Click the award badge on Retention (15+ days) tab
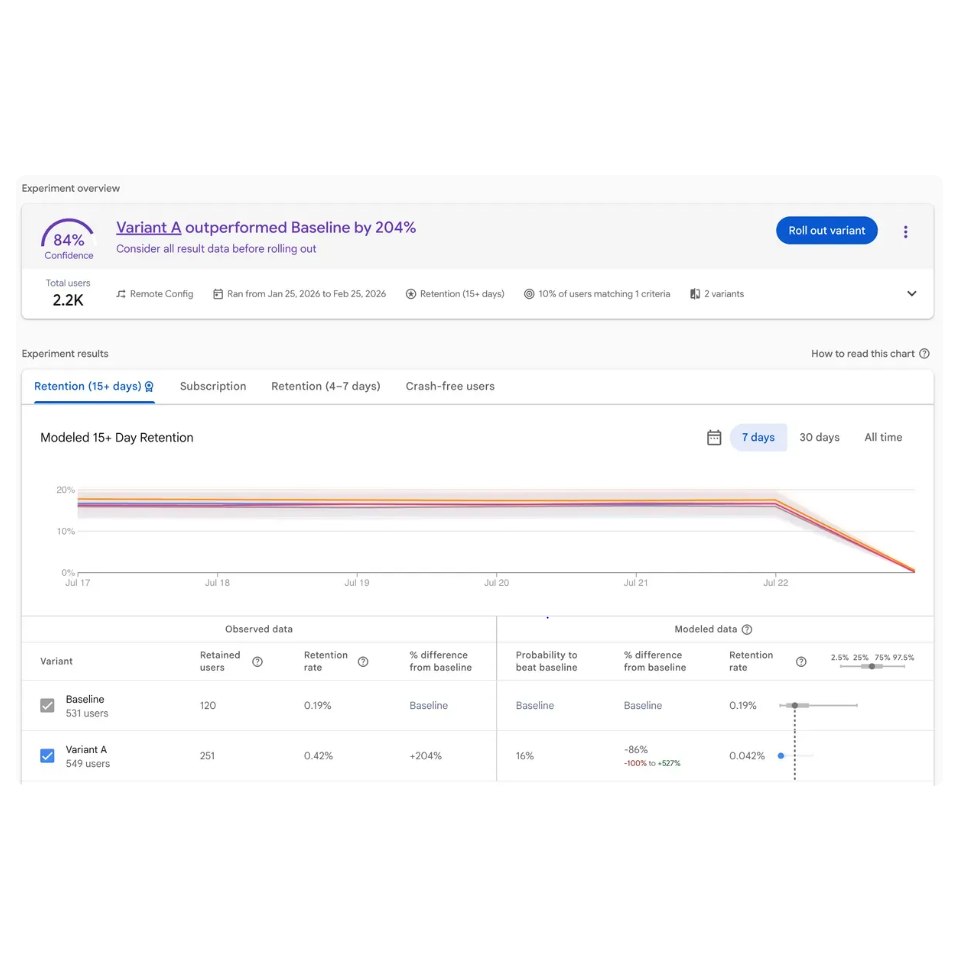The height and width of the screenshot is (960, 960). coord(149,387)
